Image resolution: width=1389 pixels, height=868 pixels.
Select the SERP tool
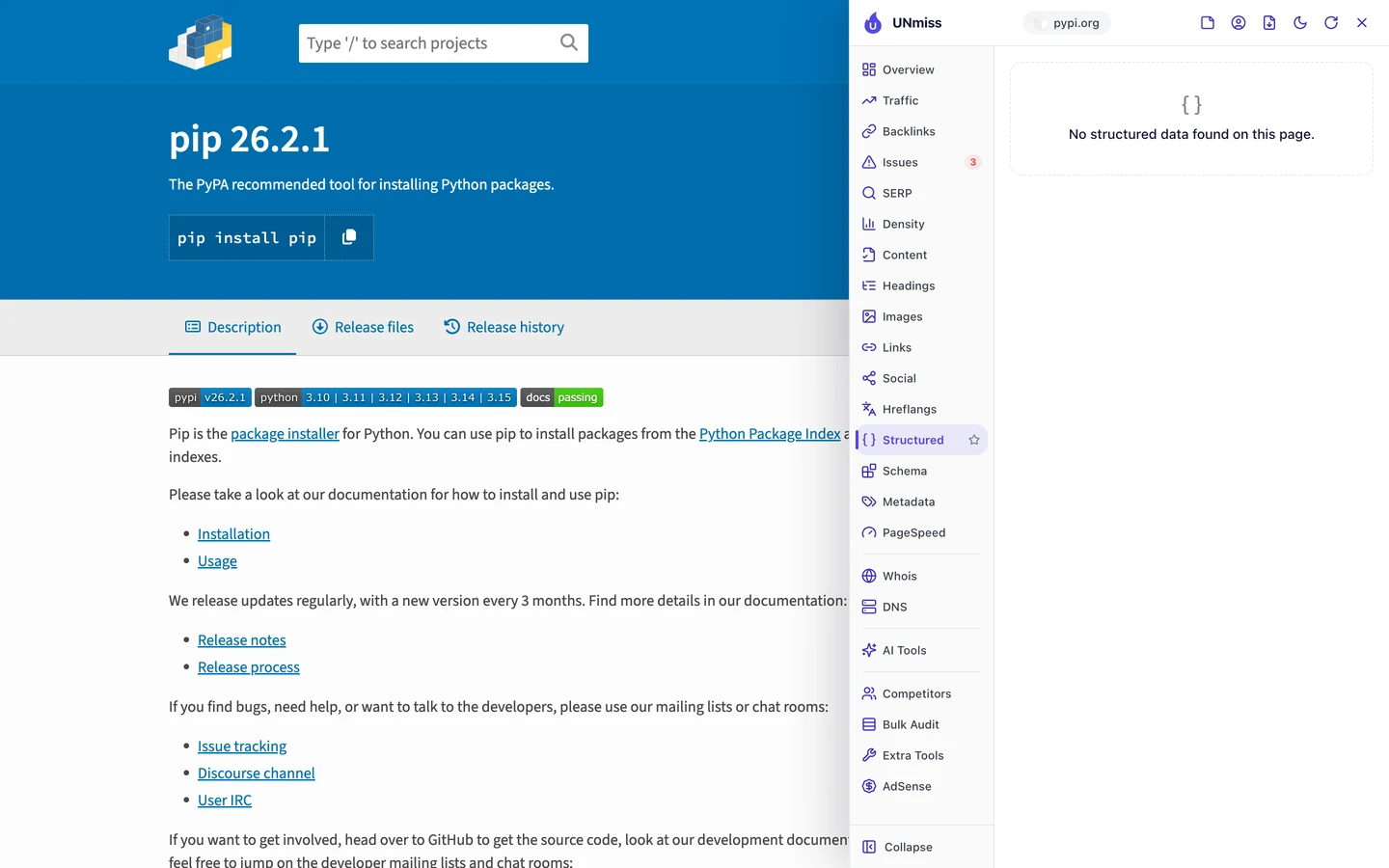(921, 193)
